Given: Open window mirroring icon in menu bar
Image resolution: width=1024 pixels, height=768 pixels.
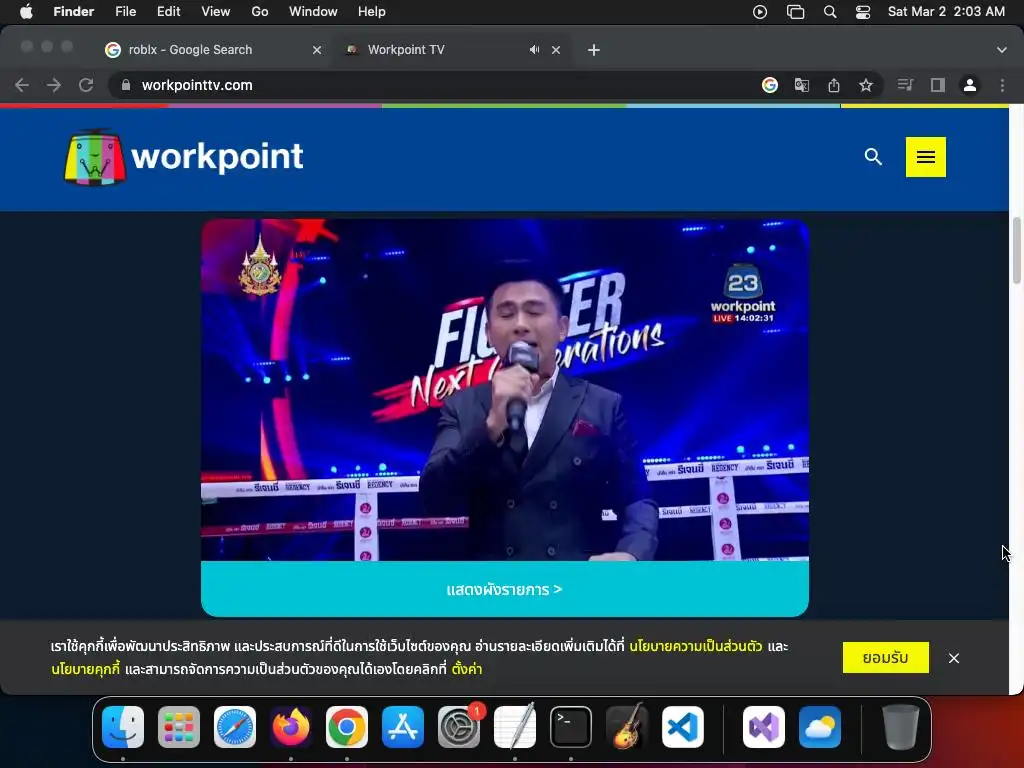Looking at the screenshot, I should pos(795,12).
